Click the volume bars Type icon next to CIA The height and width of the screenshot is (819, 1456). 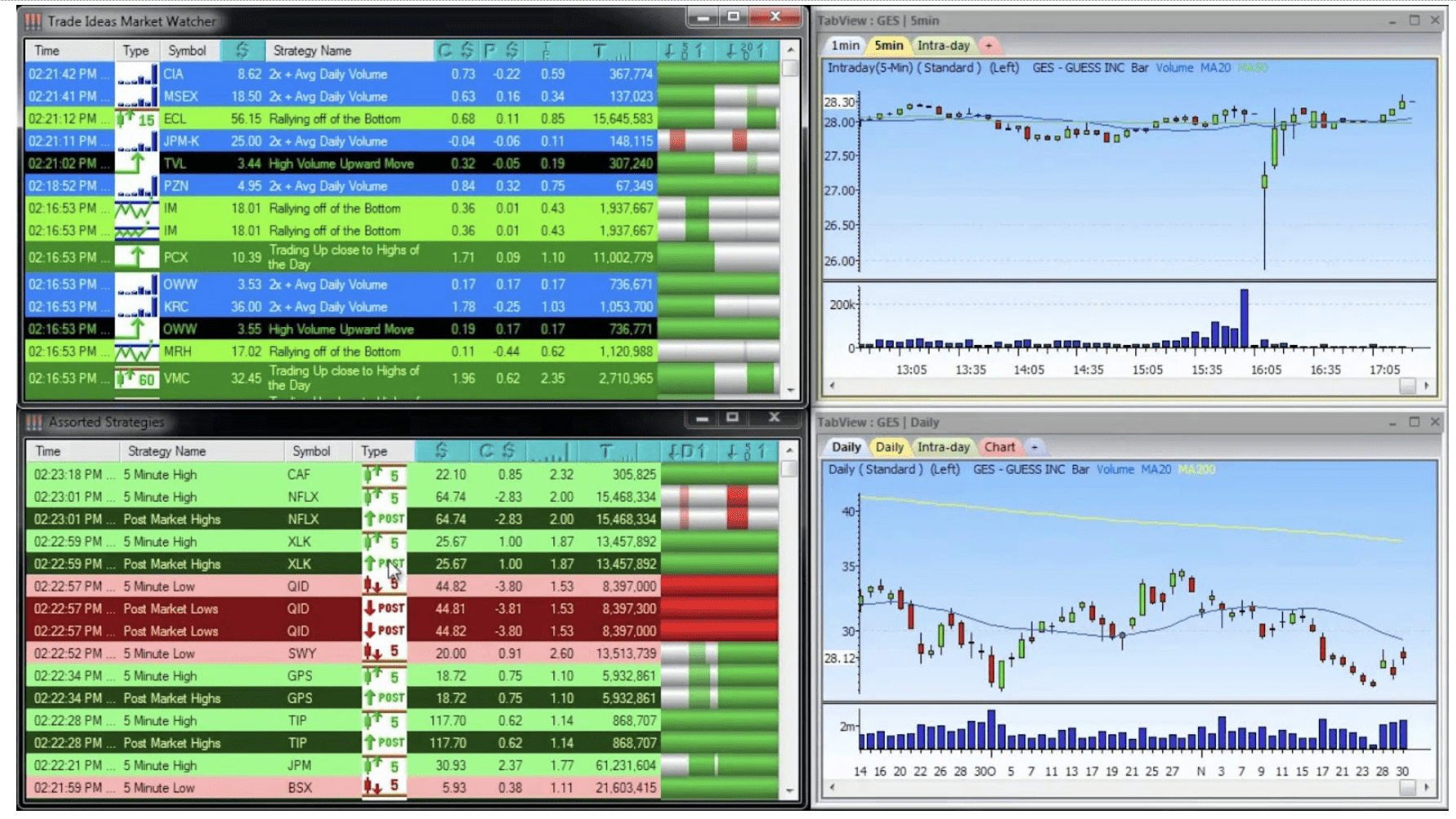135,73
